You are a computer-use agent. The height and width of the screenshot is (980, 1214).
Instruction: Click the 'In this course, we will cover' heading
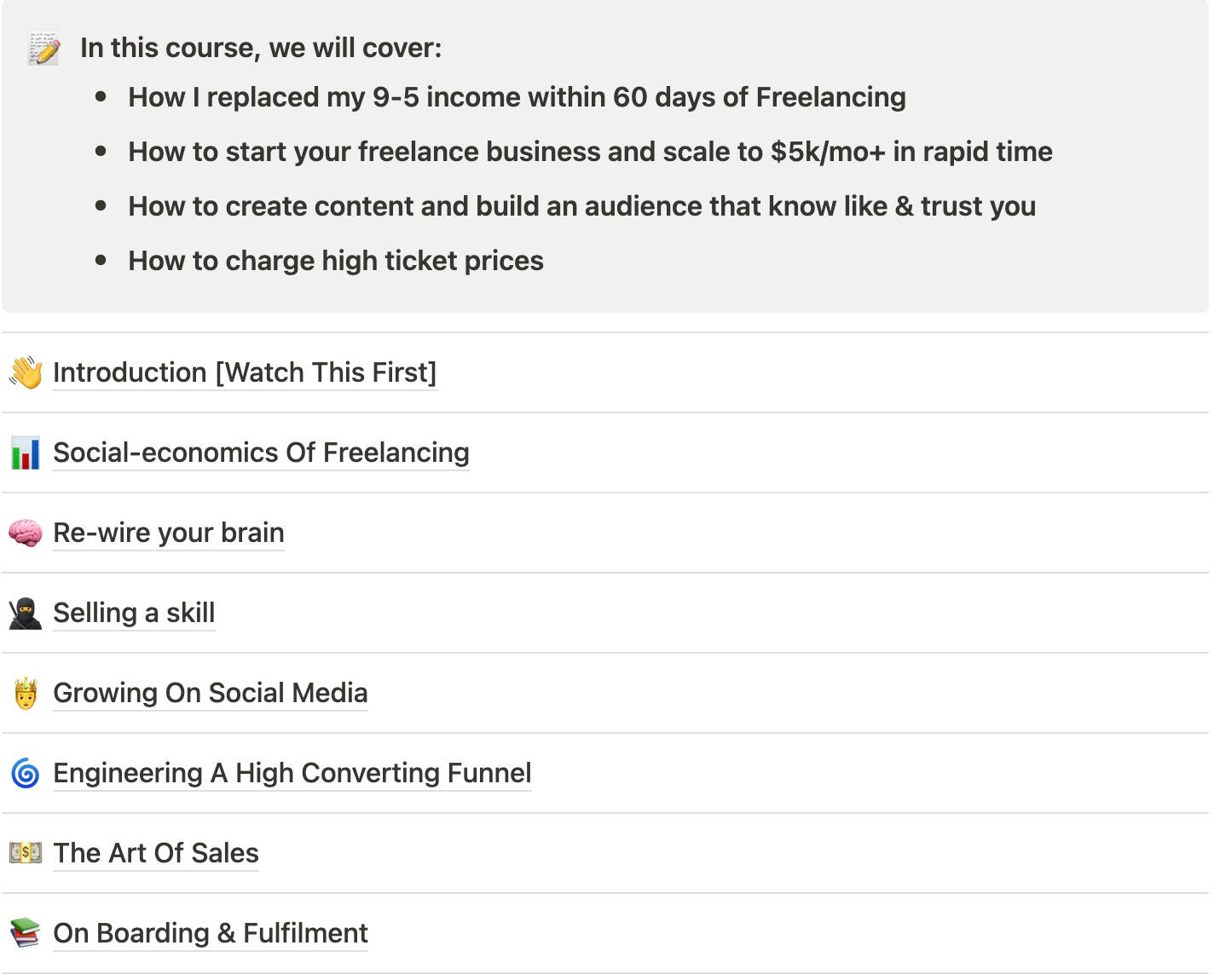261,48
